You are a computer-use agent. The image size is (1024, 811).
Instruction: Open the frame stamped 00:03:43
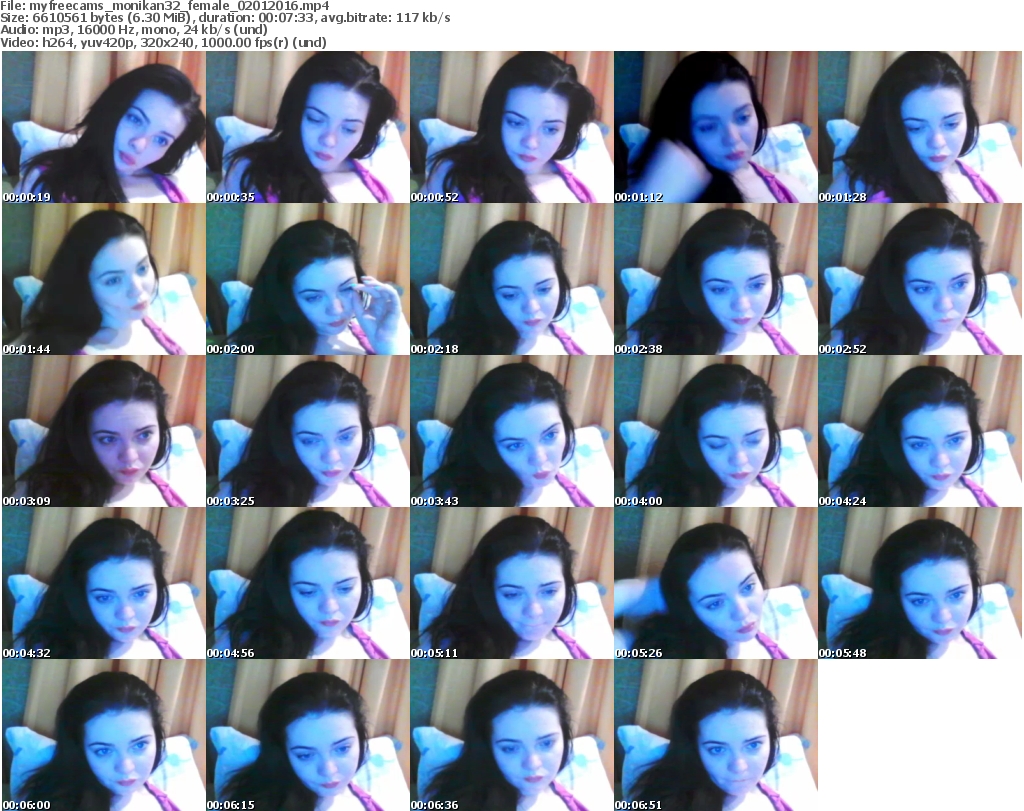(511, 432)
